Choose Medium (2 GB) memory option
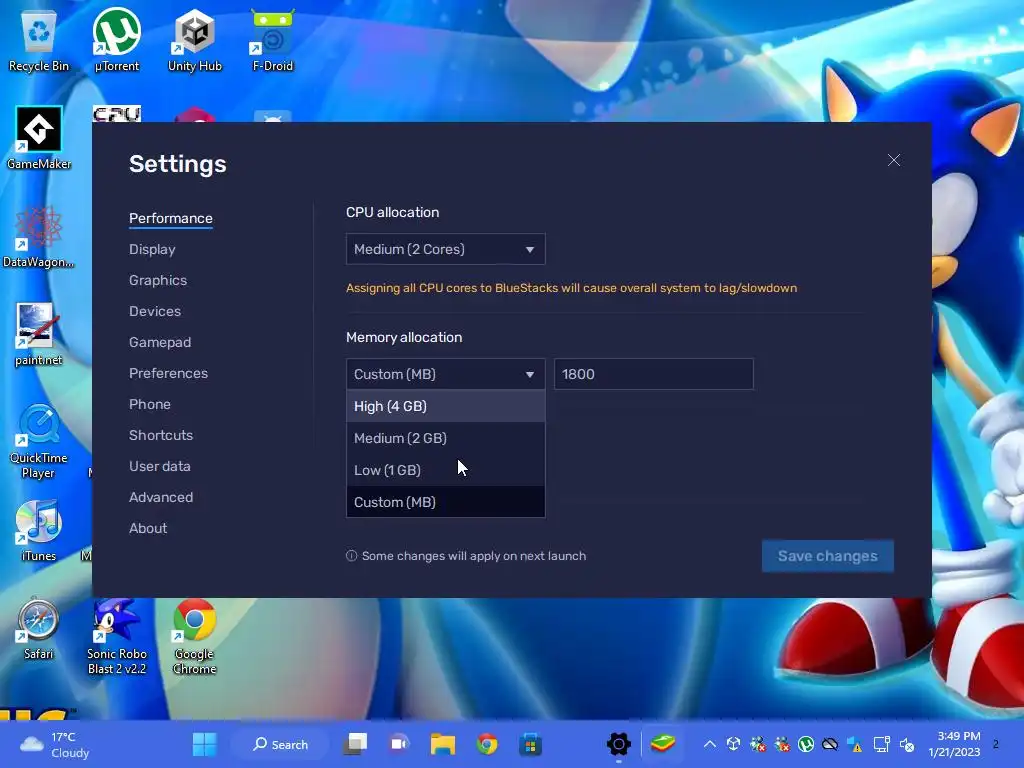The image size is (1024, 768). 445,438
